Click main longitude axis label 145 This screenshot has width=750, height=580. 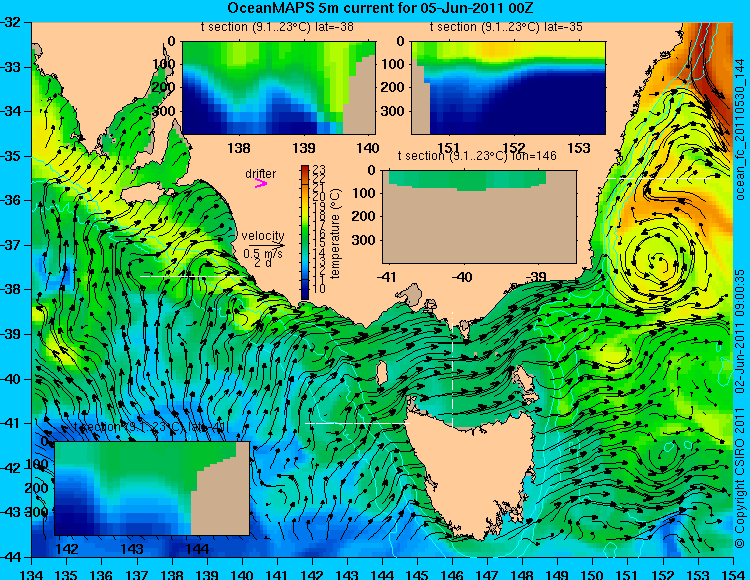[x=417, y=574]
